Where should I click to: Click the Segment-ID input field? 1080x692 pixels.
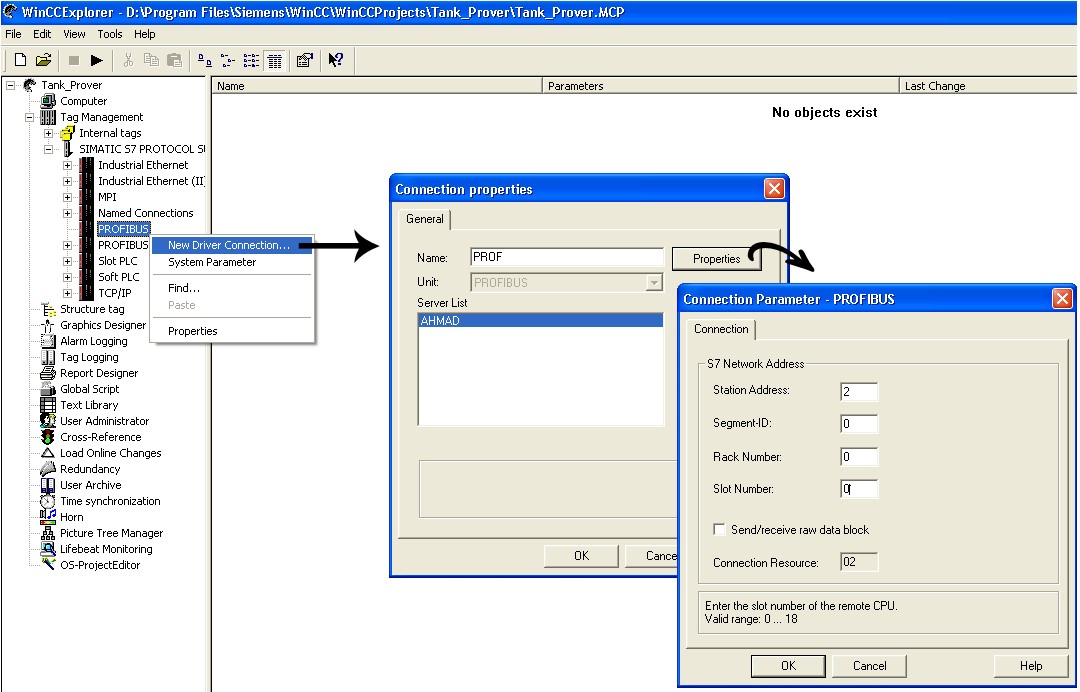(x=859, y=423)
